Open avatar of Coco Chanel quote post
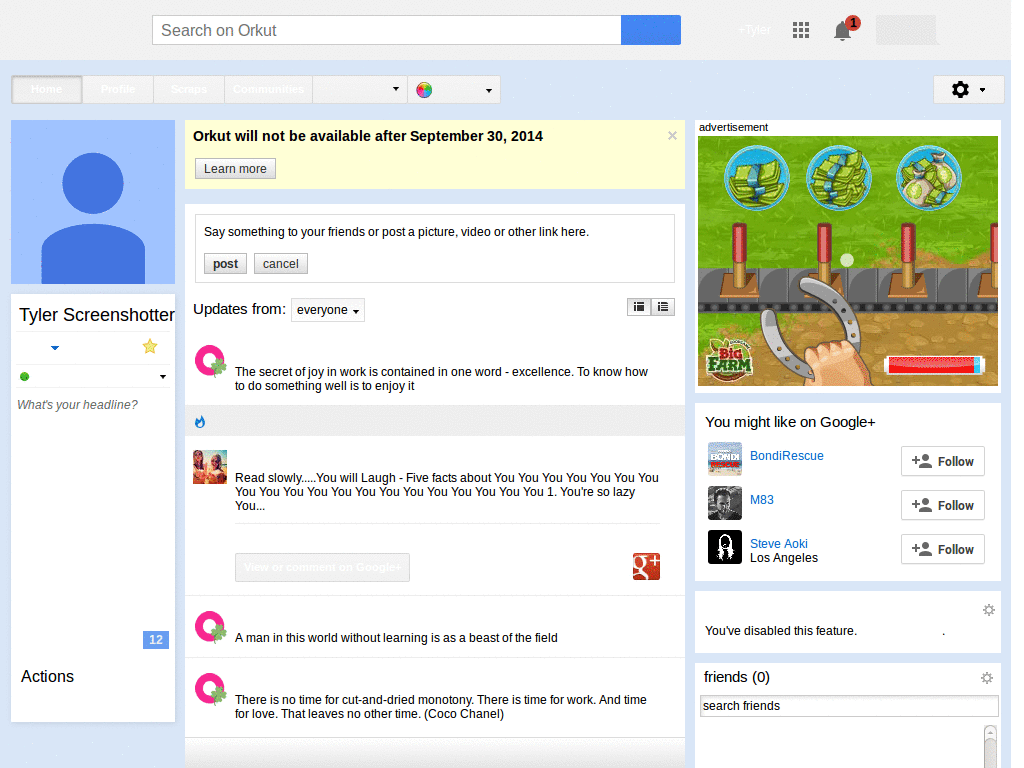This screenshot has height=768, width=1024. (x=210, y=689)
